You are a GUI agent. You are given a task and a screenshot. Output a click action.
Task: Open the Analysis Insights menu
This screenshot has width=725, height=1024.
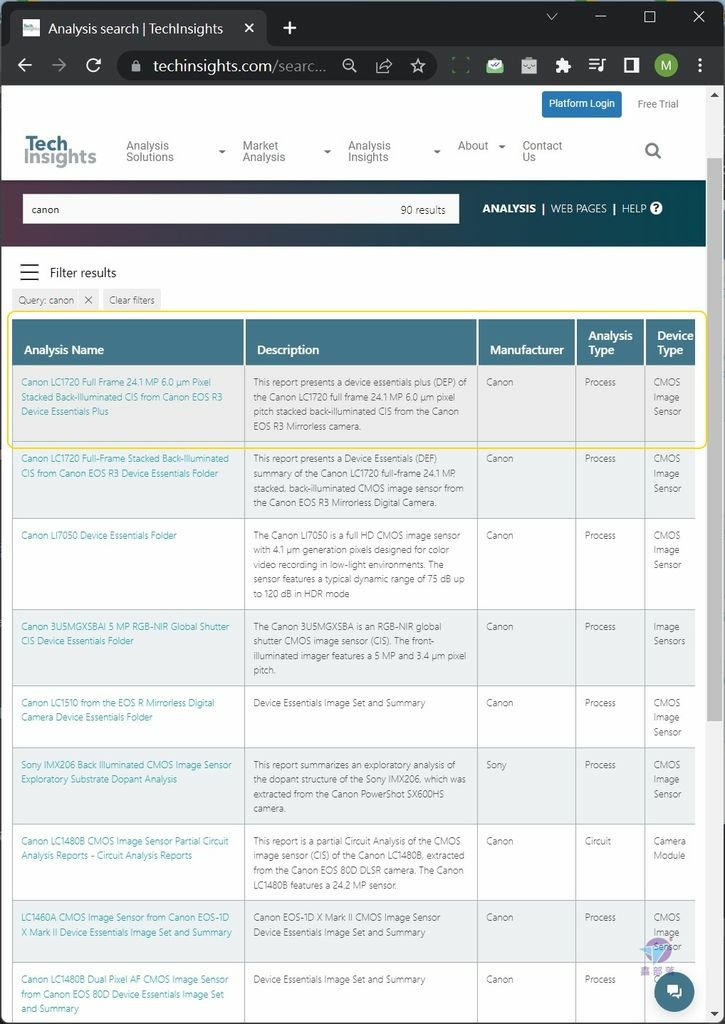click(369, 152)
